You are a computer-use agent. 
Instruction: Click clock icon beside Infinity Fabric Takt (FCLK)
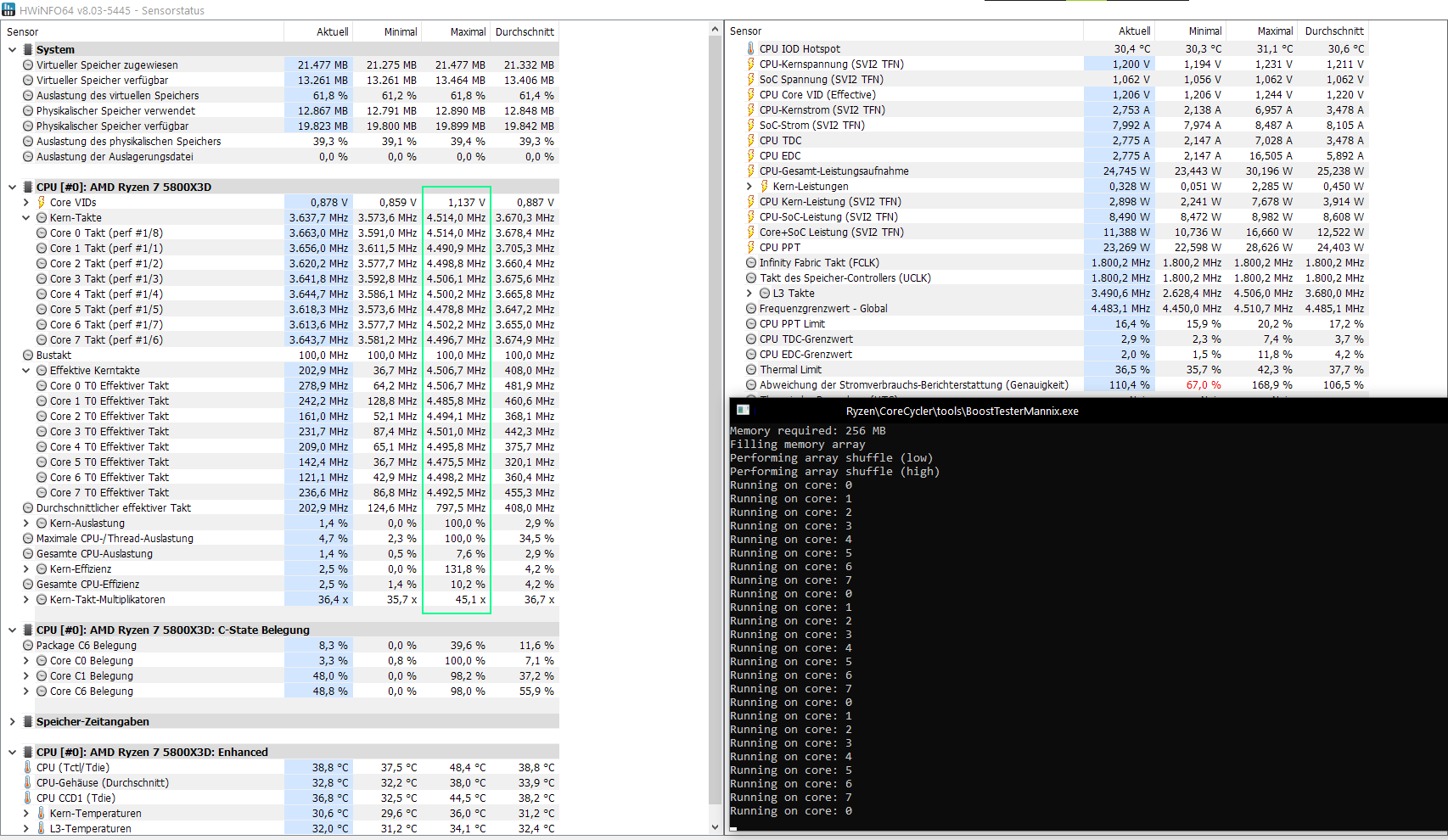pyautogui.click(x=751, y=262)
